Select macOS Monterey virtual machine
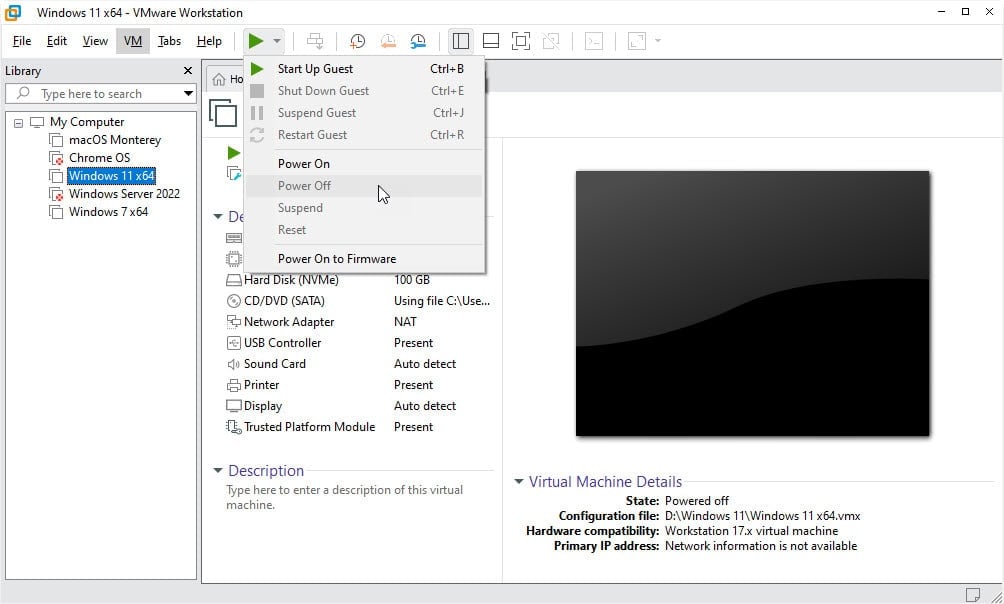Image resolution: width=1004 pixels, height=604 pixels. point(115,140)
